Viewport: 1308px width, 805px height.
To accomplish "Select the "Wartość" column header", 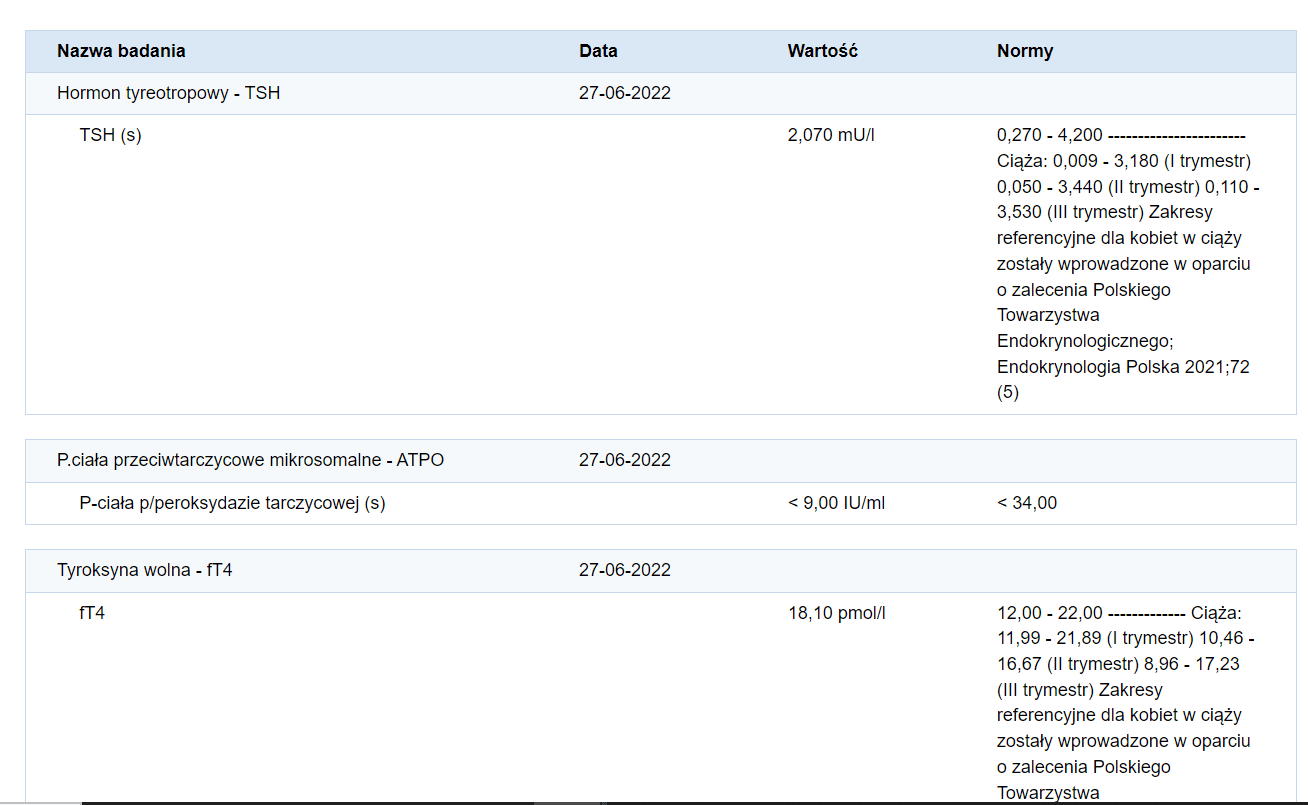I will tap(822, 51).
